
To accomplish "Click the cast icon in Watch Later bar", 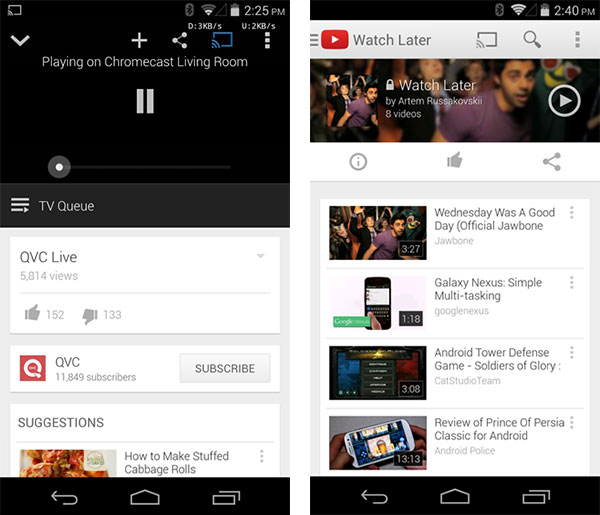I will 486,40.
